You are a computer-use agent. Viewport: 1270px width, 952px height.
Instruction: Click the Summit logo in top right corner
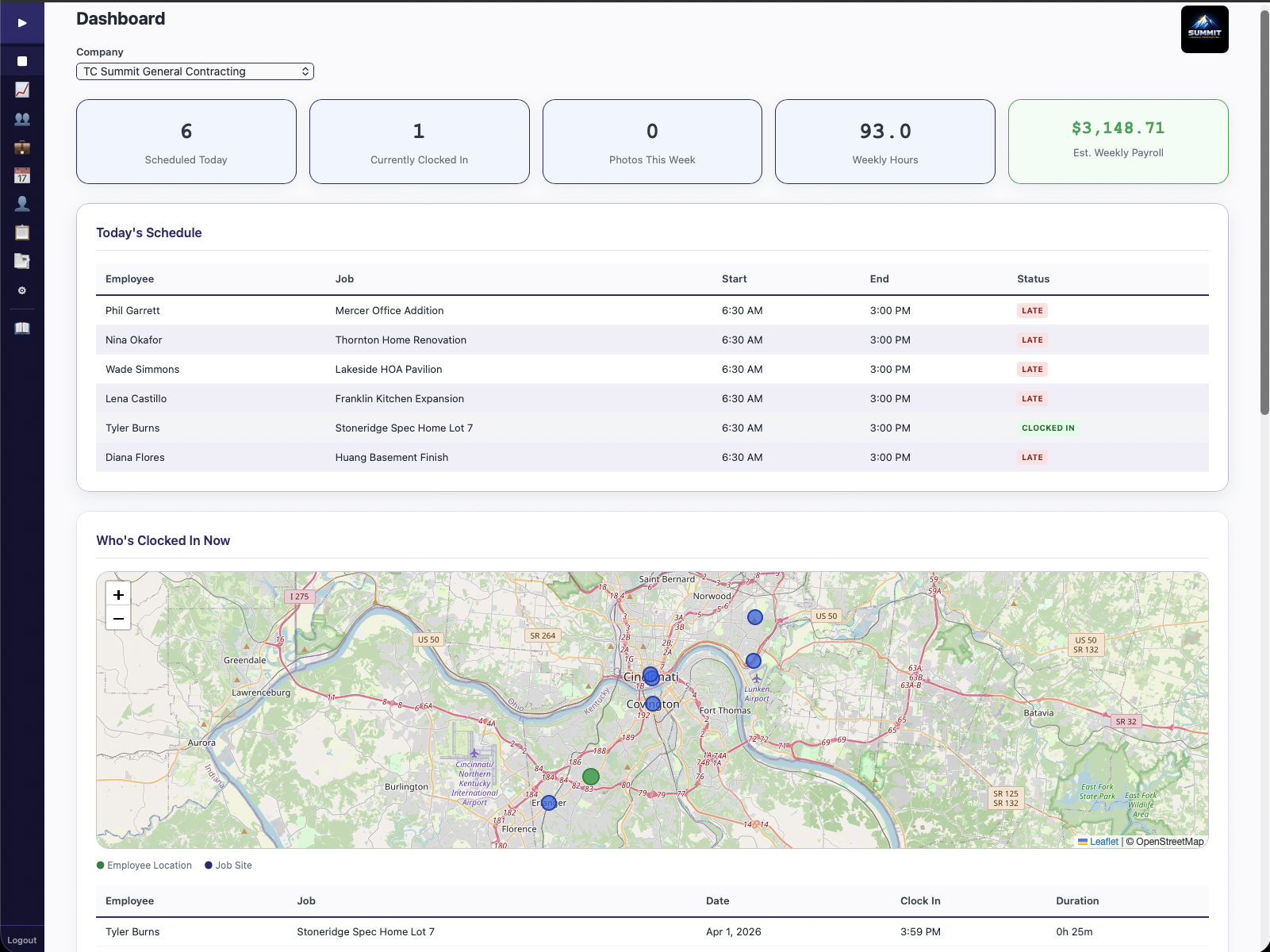1204,29
